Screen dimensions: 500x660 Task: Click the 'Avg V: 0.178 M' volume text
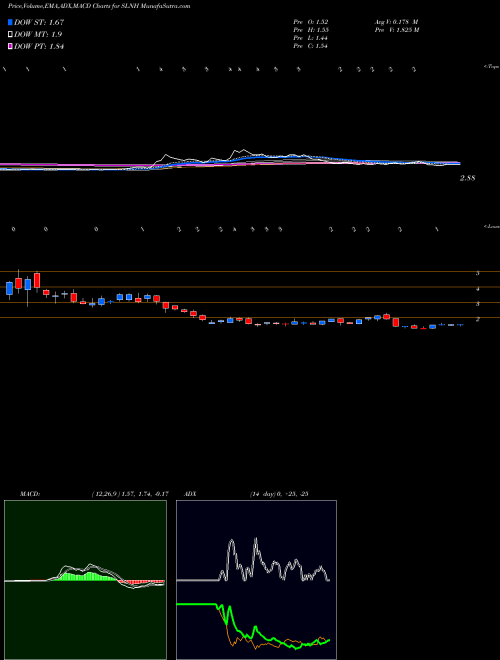[395, 22]
